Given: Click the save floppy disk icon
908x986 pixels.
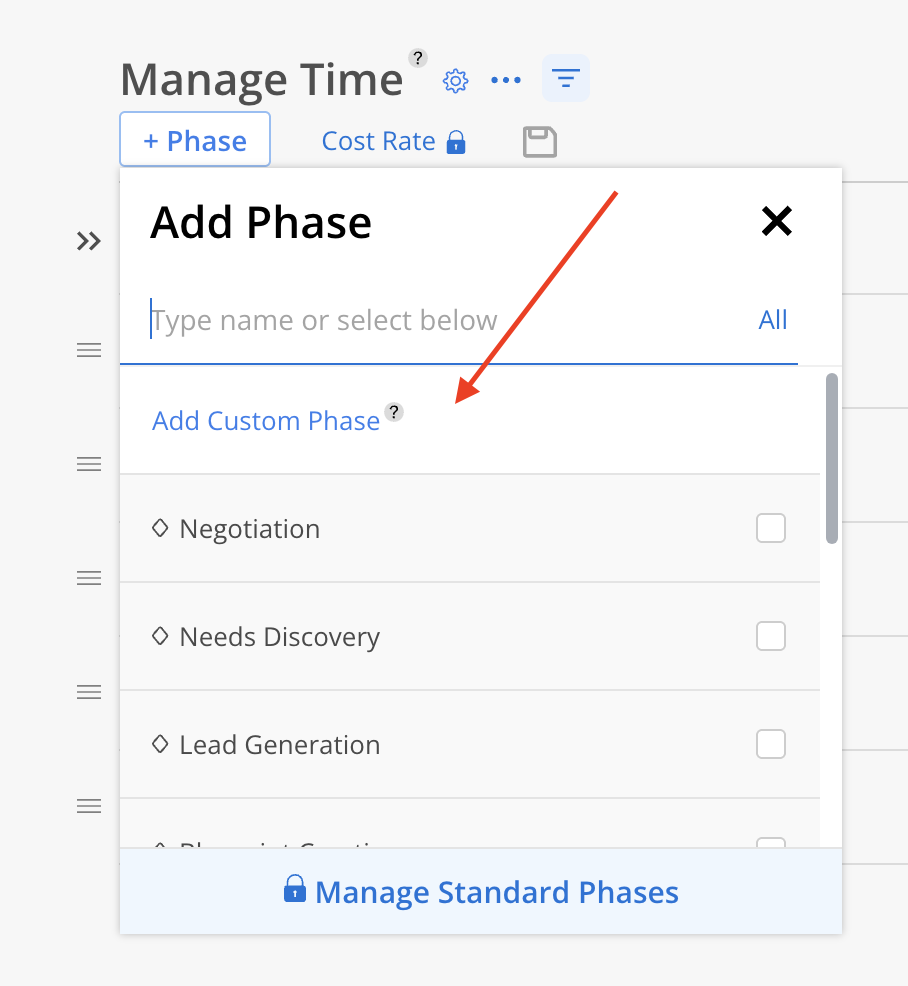Looking at the screenshot, I should coord(540,141).
